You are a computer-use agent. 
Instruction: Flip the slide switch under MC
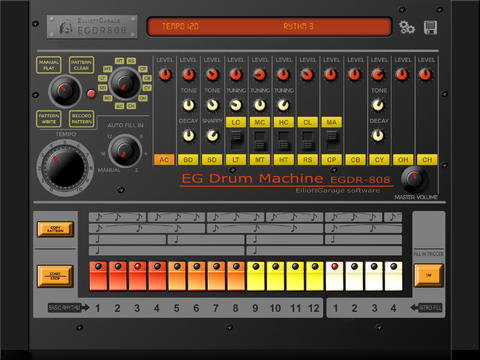click(260, 141)
